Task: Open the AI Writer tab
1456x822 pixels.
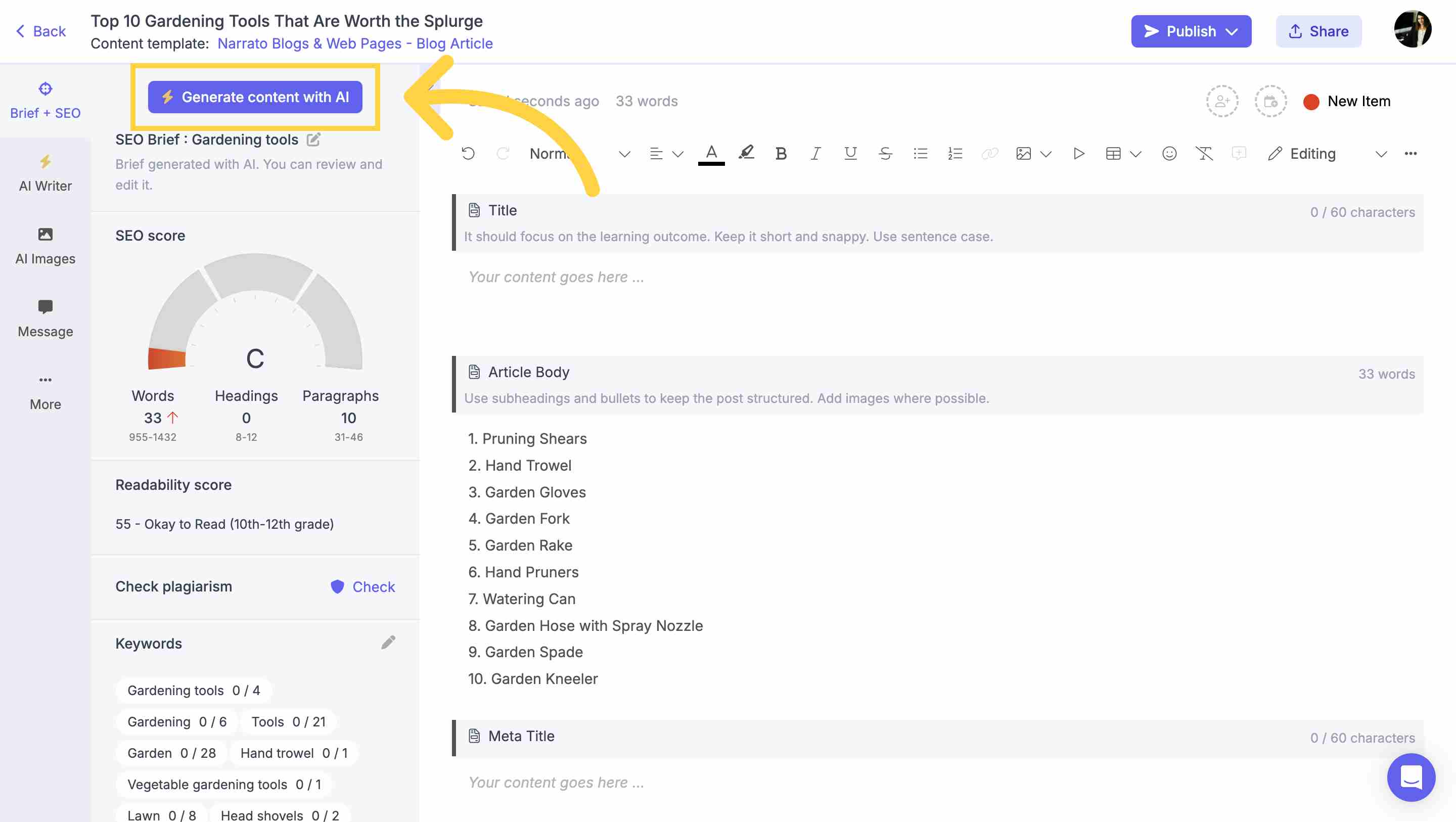Action: coord(45,173)
